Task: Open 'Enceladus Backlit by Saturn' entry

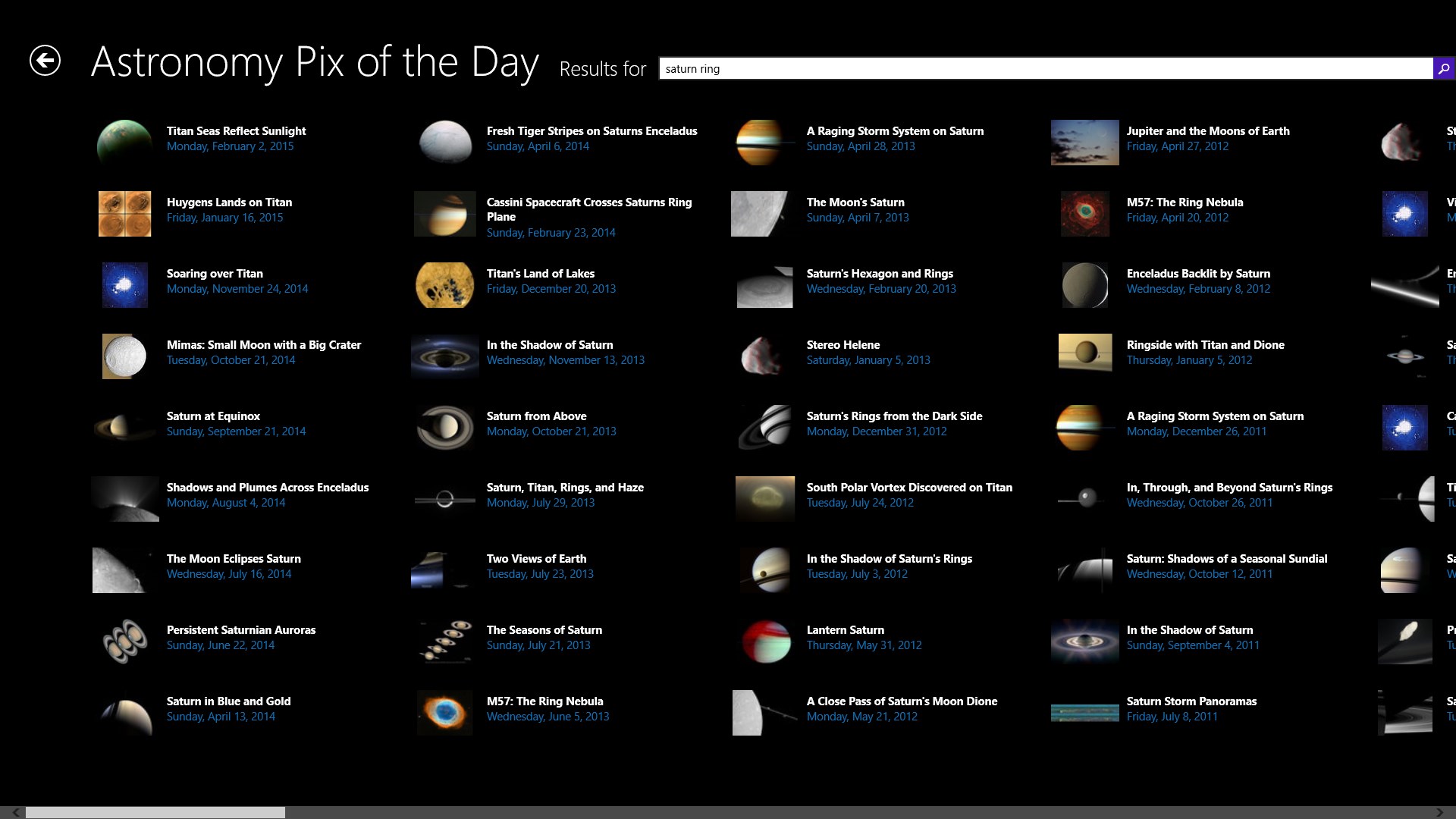Action: (1198, 274)
